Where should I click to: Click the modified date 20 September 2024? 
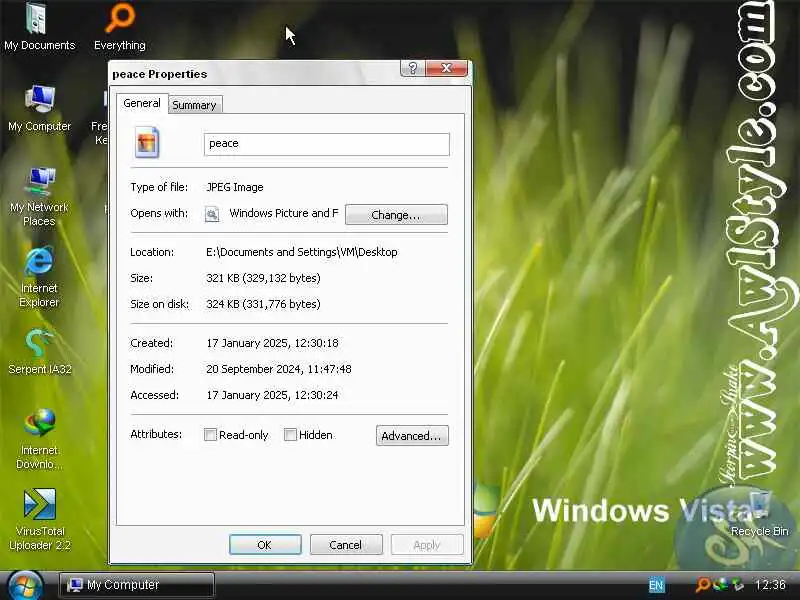(x=279, y=369)
